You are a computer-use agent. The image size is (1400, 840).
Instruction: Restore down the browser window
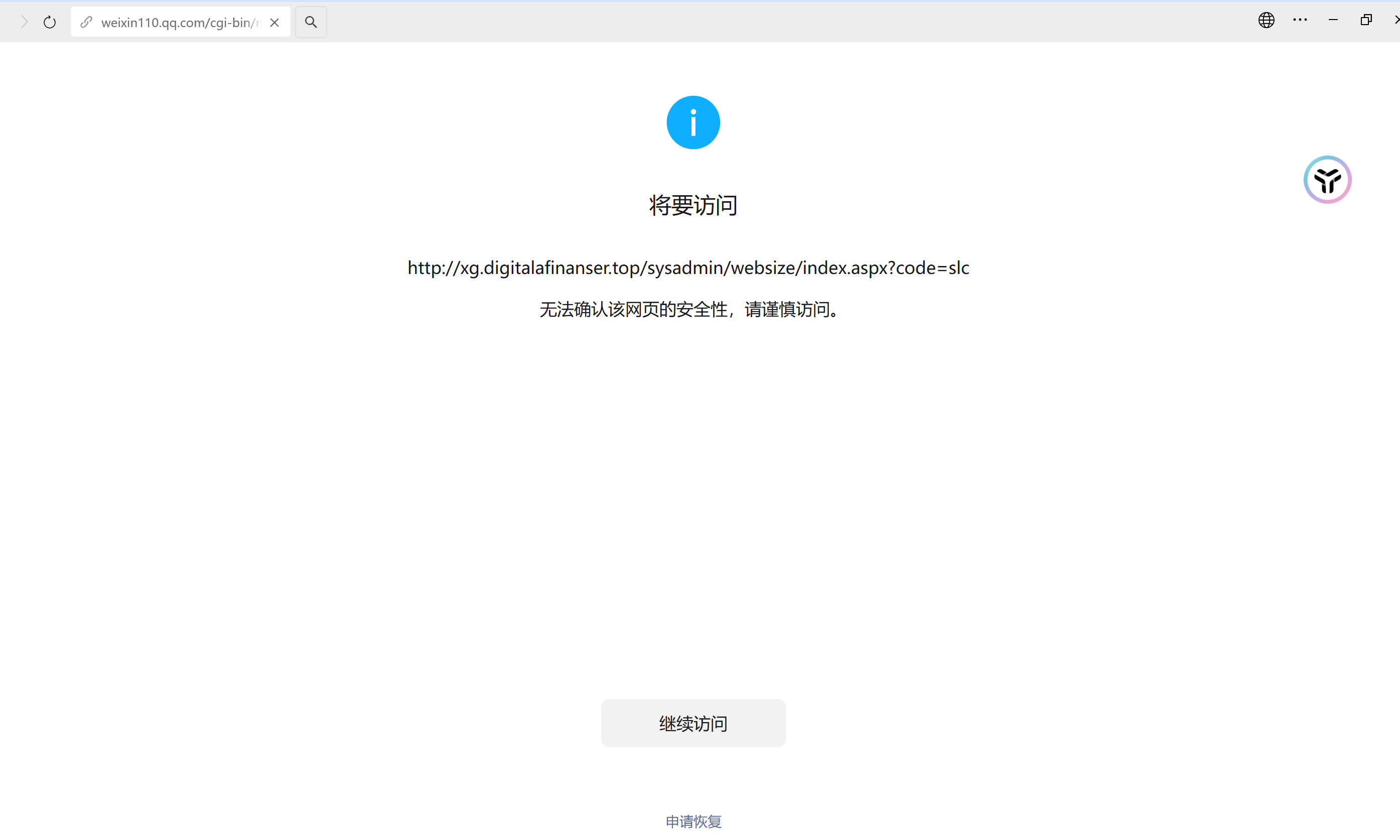tap(1366, 21)
